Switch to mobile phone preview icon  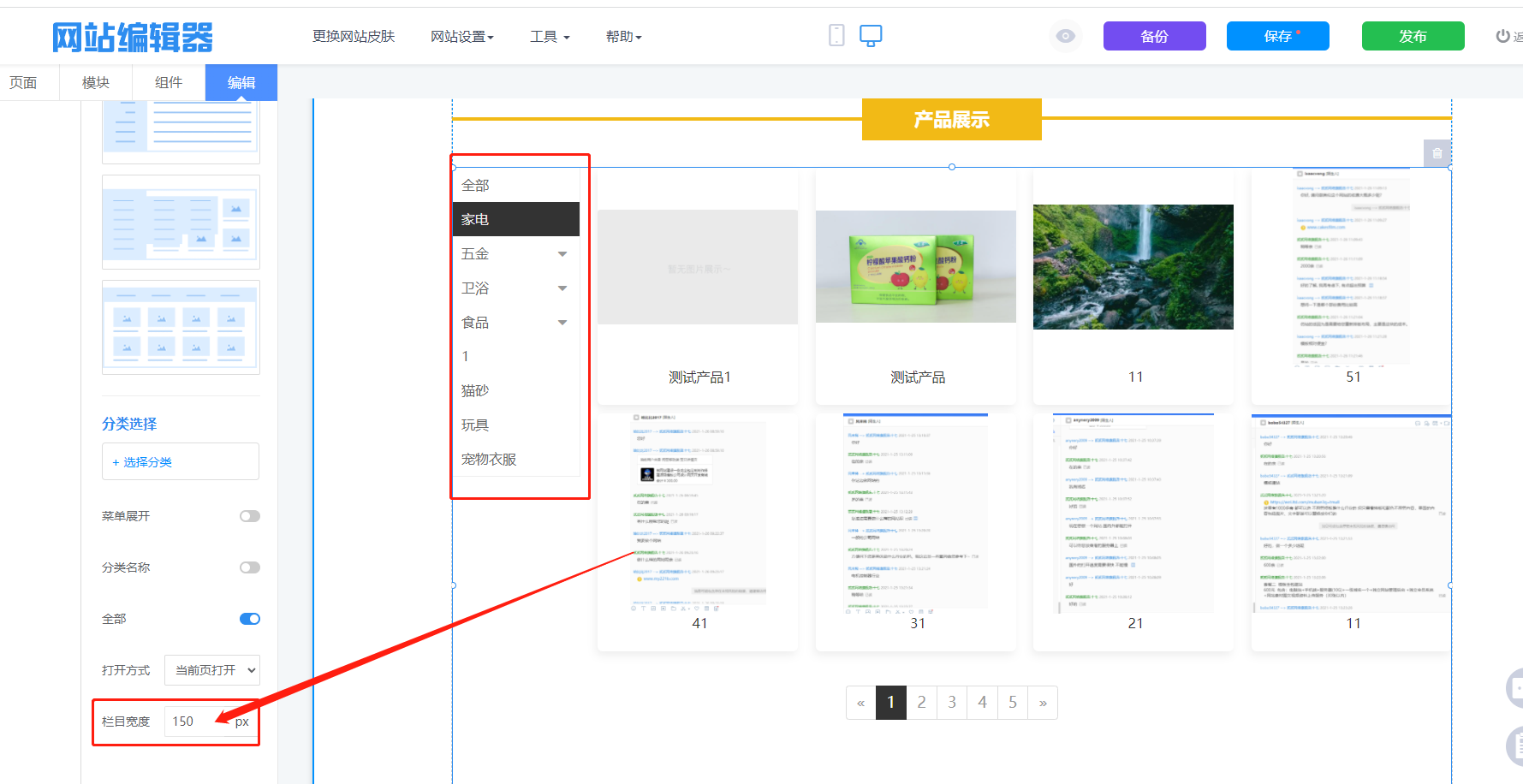point(836,35)
